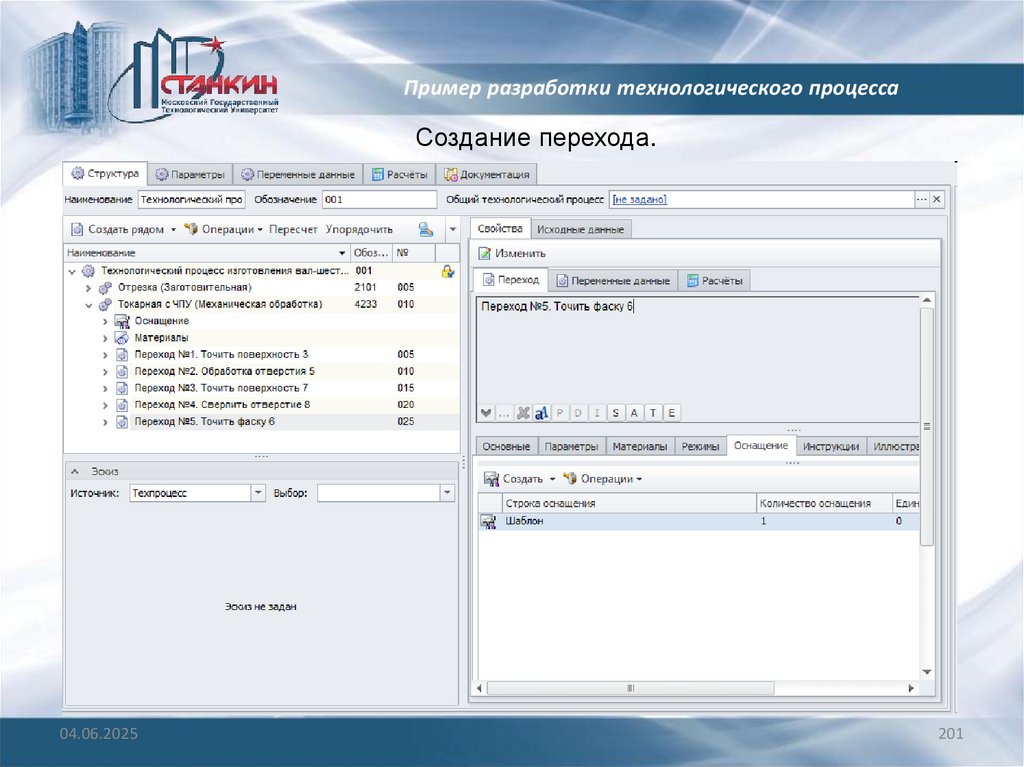Open the Параметры top tab

click(x=190, y=174)
